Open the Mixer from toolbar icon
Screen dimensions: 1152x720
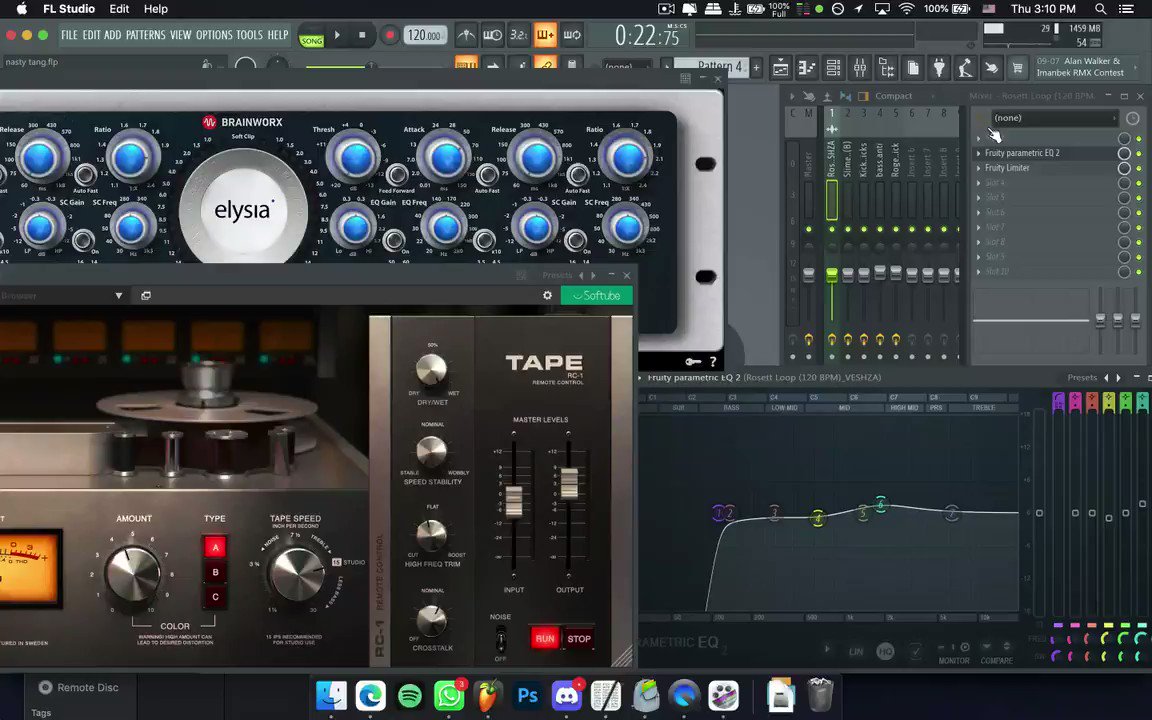tap(860, 68)
